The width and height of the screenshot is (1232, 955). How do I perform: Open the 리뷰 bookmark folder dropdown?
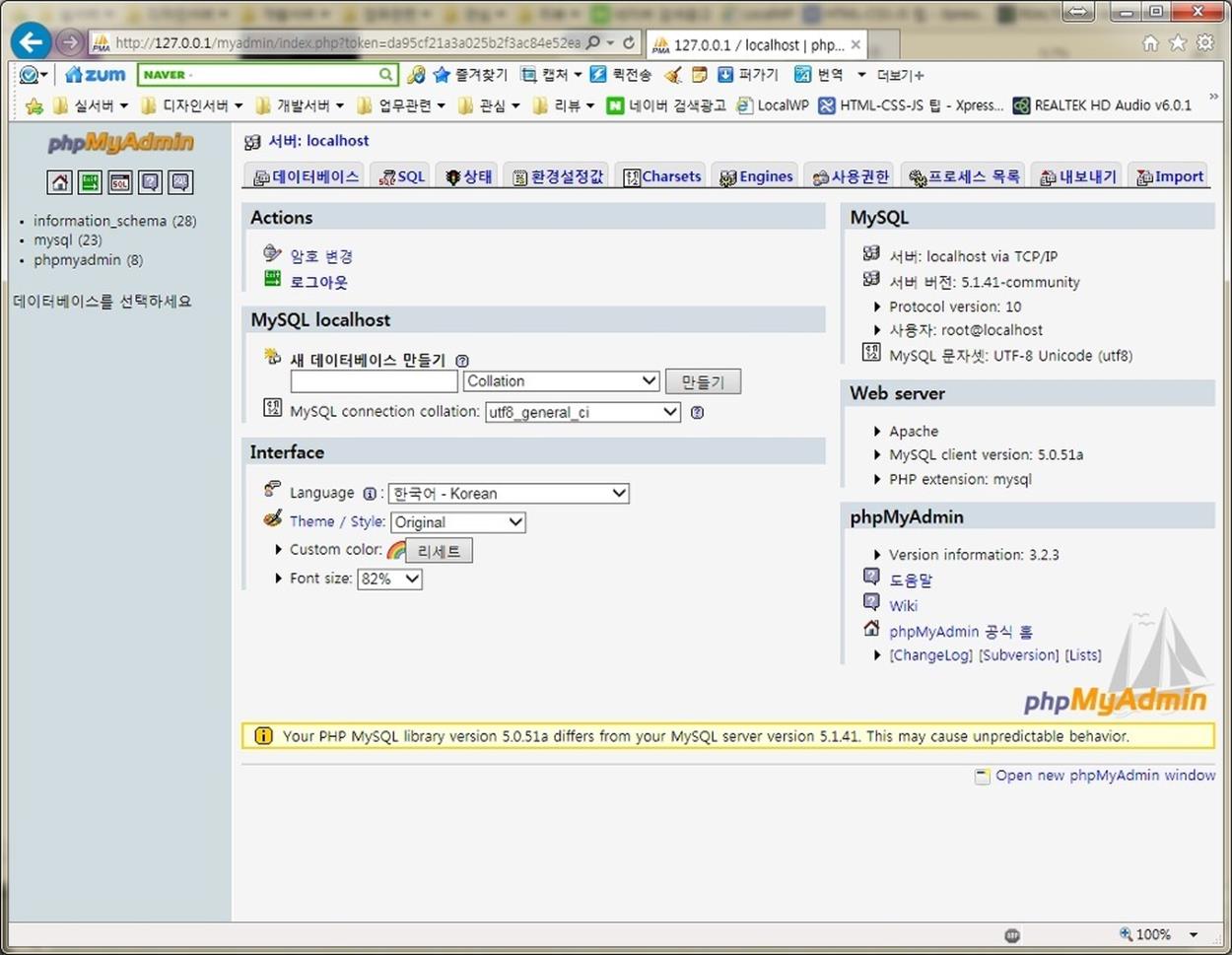[564, 105]
